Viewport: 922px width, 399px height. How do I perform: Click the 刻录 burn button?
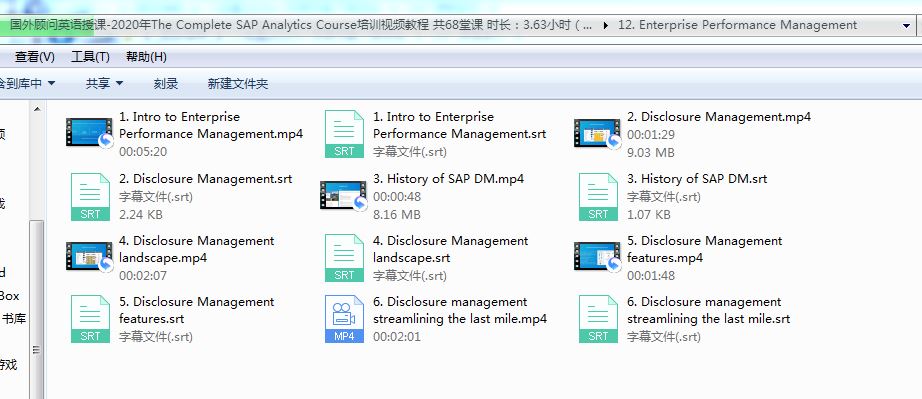(x=166, y=83)
